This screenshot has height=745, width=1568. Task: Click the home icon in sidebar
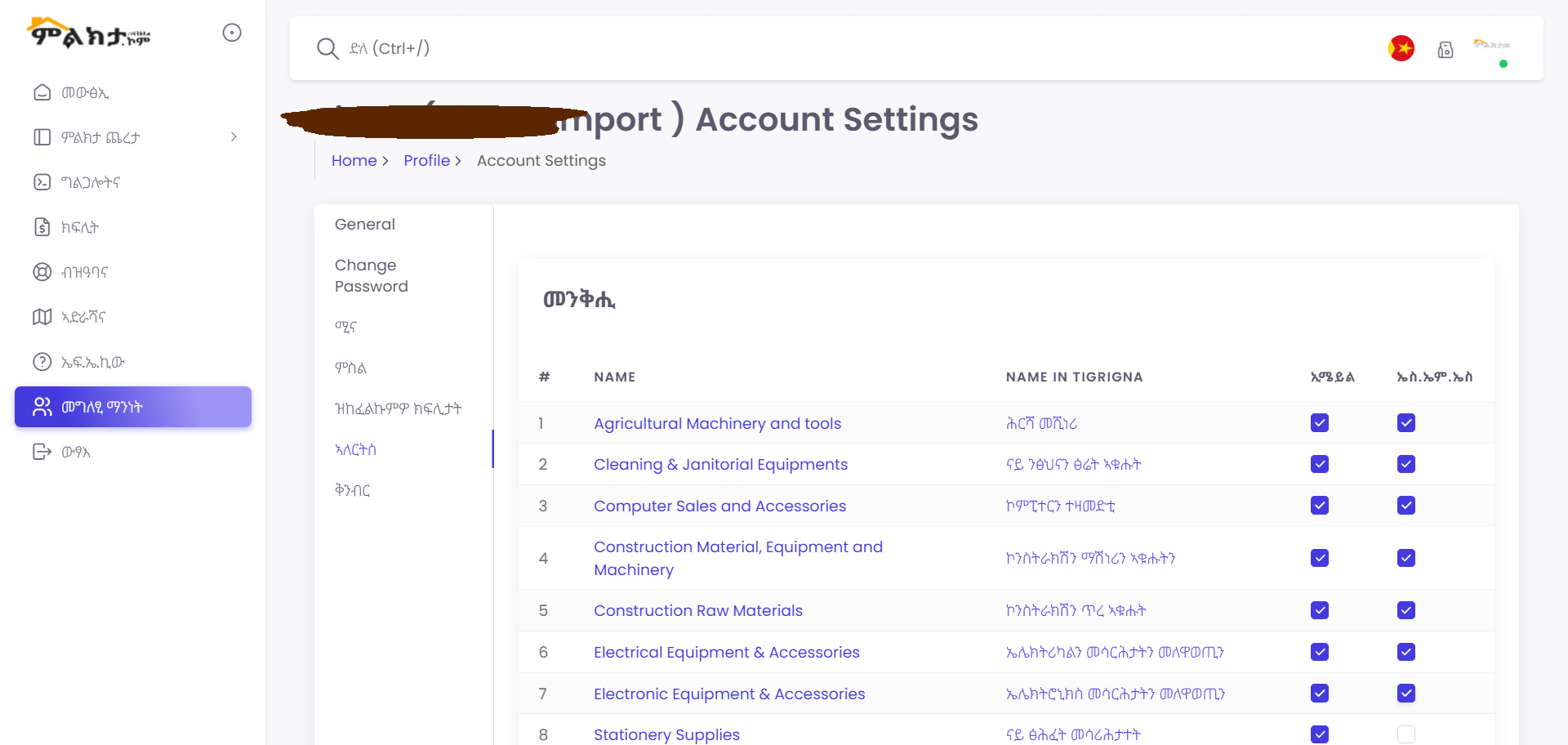(42, 92)
